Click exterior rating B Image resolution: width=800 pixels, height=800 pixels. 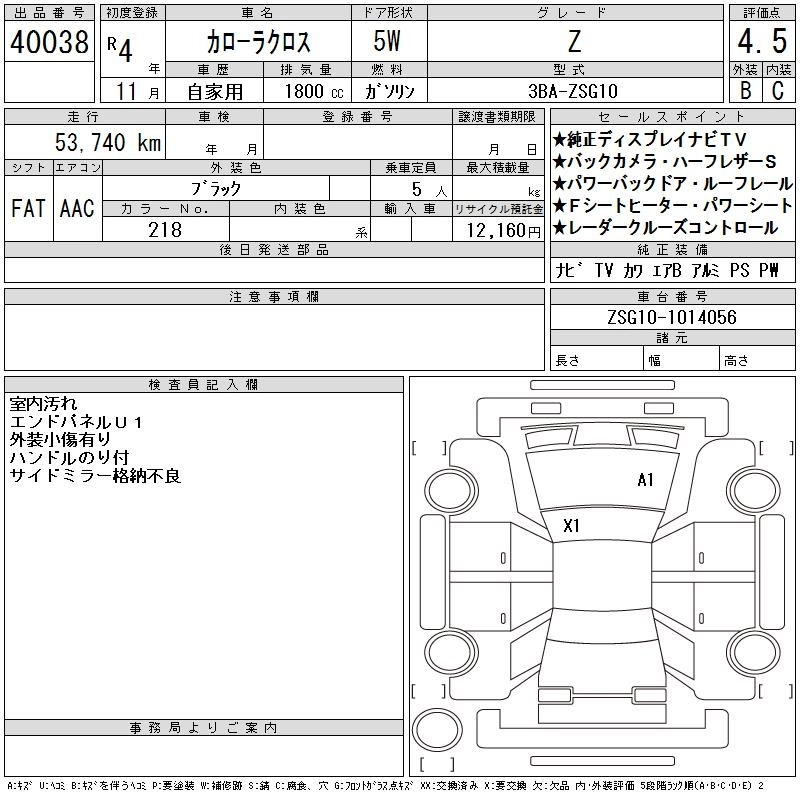(x=745, y=90)
